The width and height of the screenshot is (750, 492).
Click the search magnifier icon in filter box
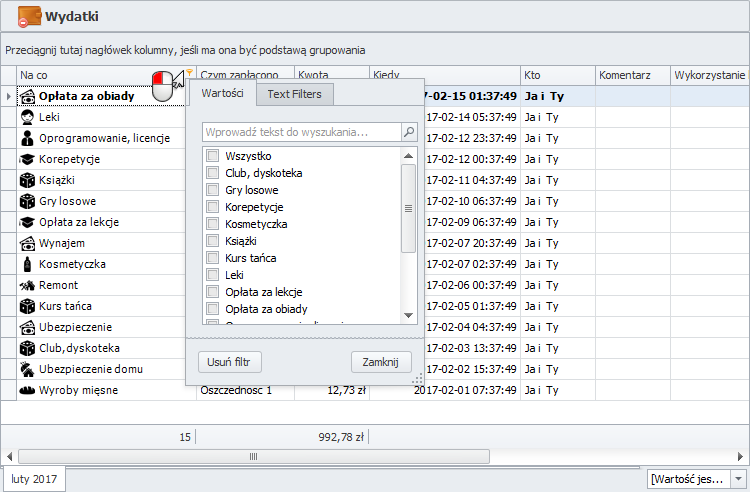point(409,132)
